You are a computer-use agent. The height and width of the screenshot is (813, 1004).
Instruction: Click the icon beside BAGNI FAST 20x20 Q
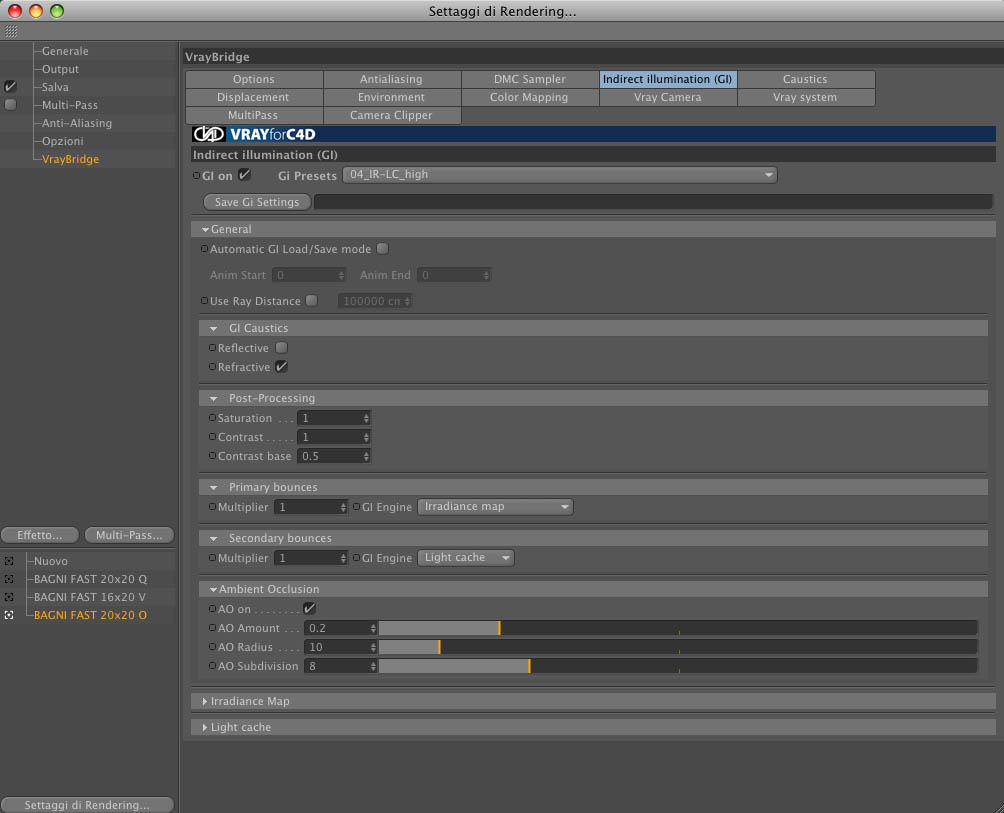[9, 579]
